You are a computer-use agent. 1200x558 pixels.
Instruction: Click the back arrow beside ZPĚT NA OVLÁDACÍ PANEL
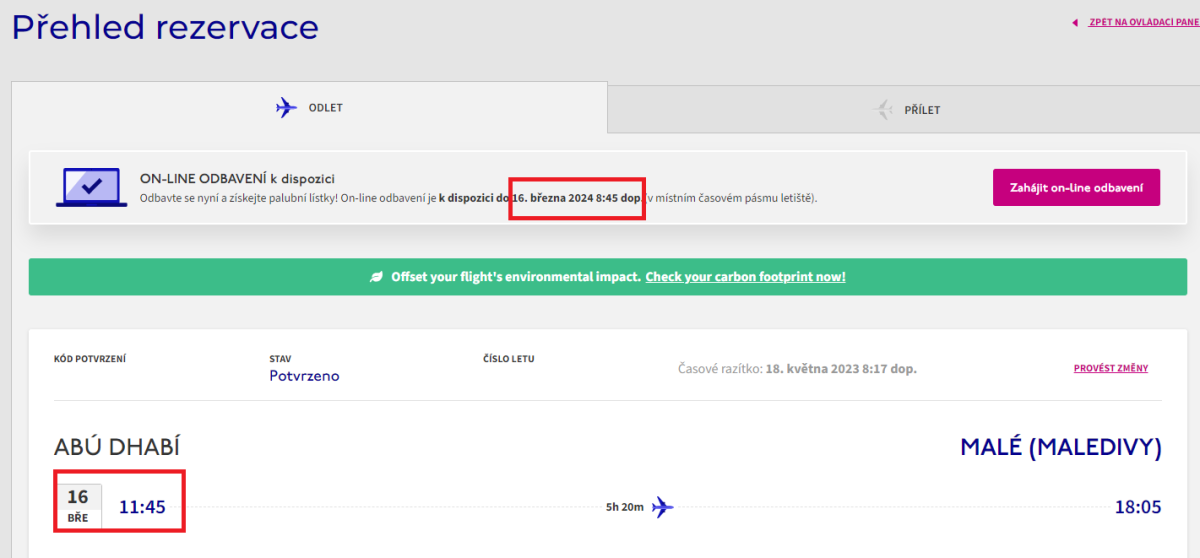point(1075,22)
